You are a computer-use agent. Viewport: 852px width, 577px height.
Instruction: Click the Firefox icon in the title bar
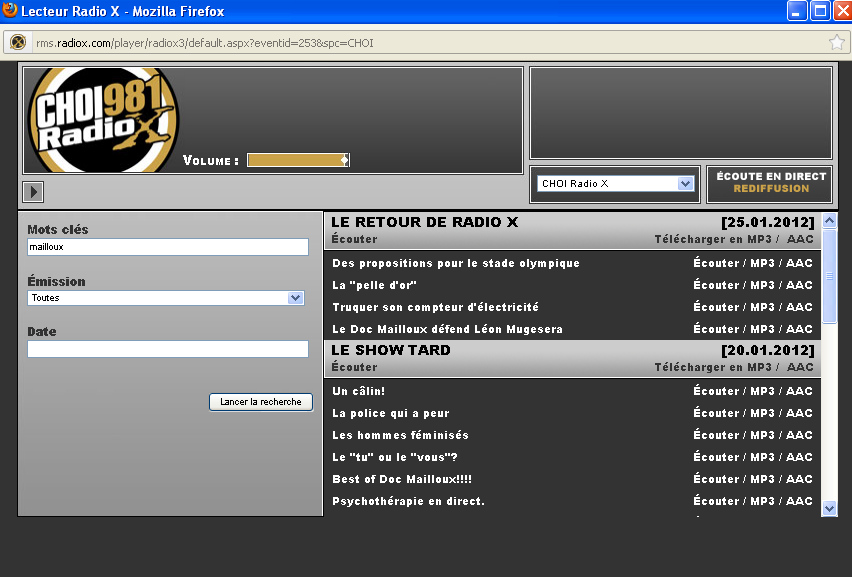click(x=9, y=10)
